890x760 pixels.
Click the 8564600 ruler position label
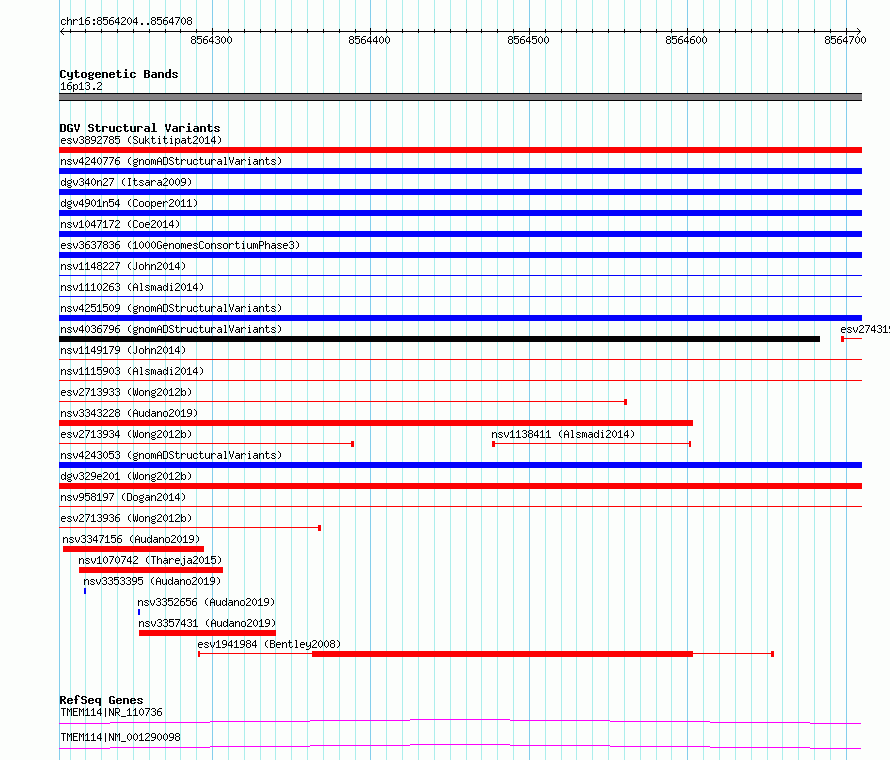pyautogui.click(x=686, y=40)
